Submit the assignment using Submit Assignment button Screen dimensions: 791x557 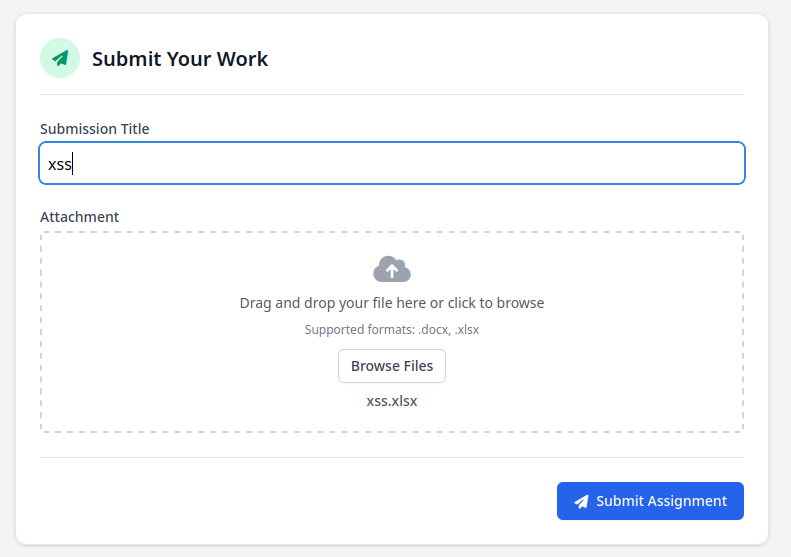point(650,501)
